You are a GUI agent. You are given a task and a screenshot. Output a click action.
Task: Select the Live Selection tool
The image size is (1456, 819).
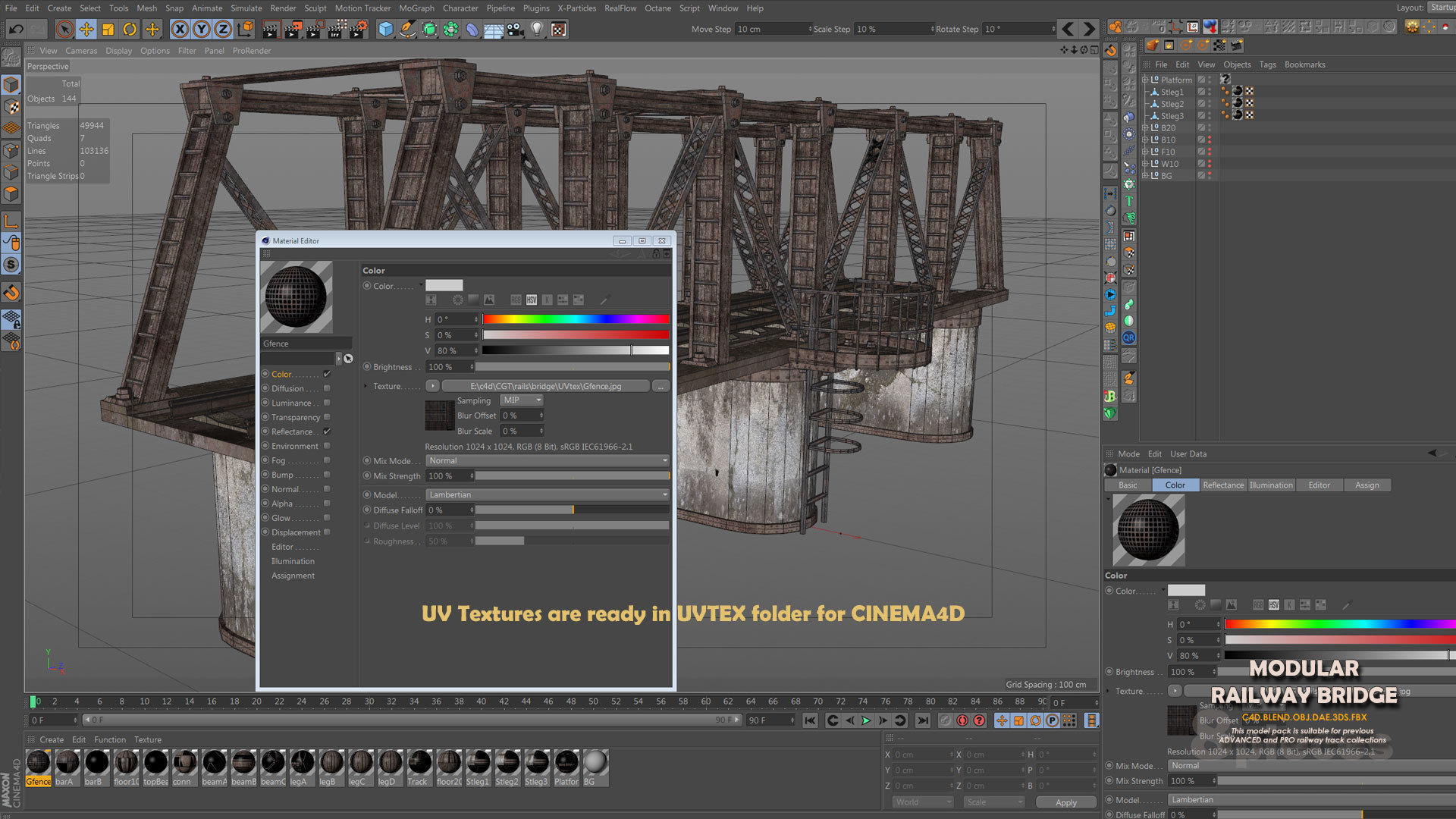pos(65,29)
